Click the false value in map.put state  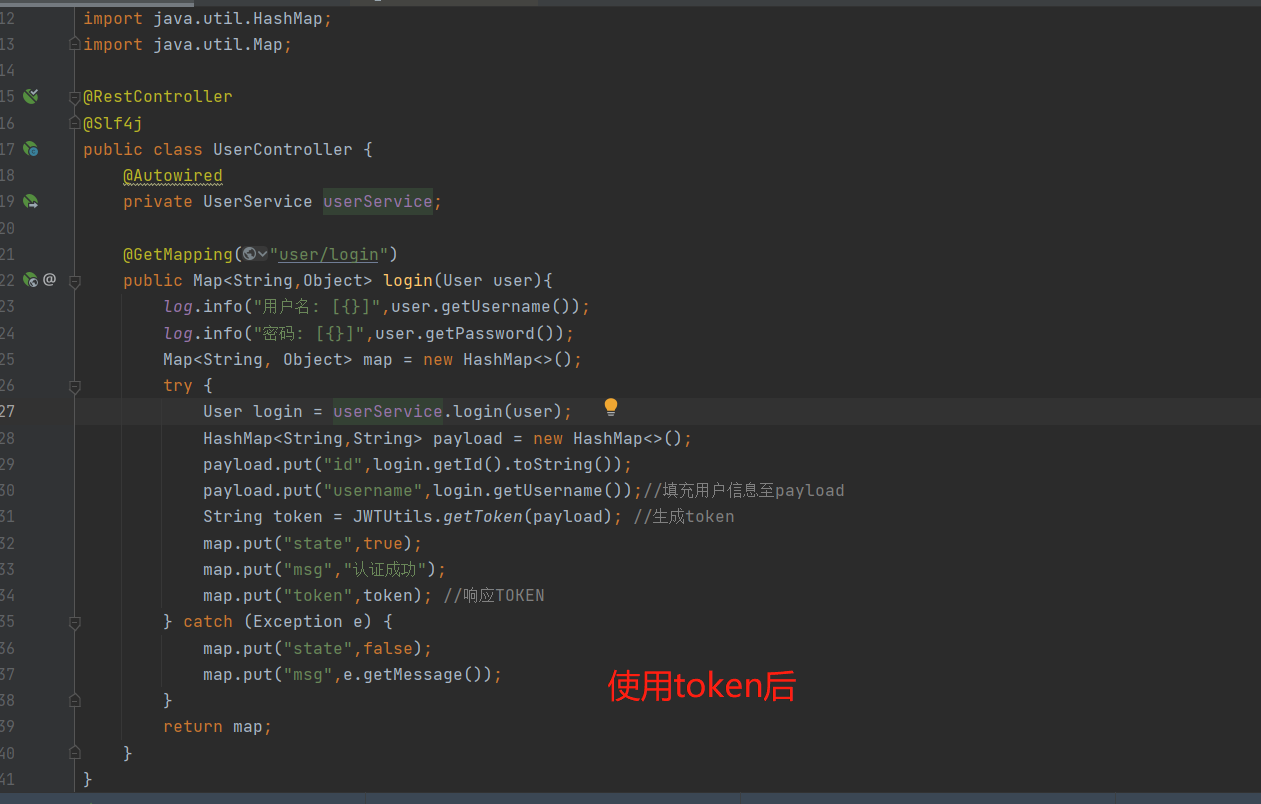pos(388,648)
